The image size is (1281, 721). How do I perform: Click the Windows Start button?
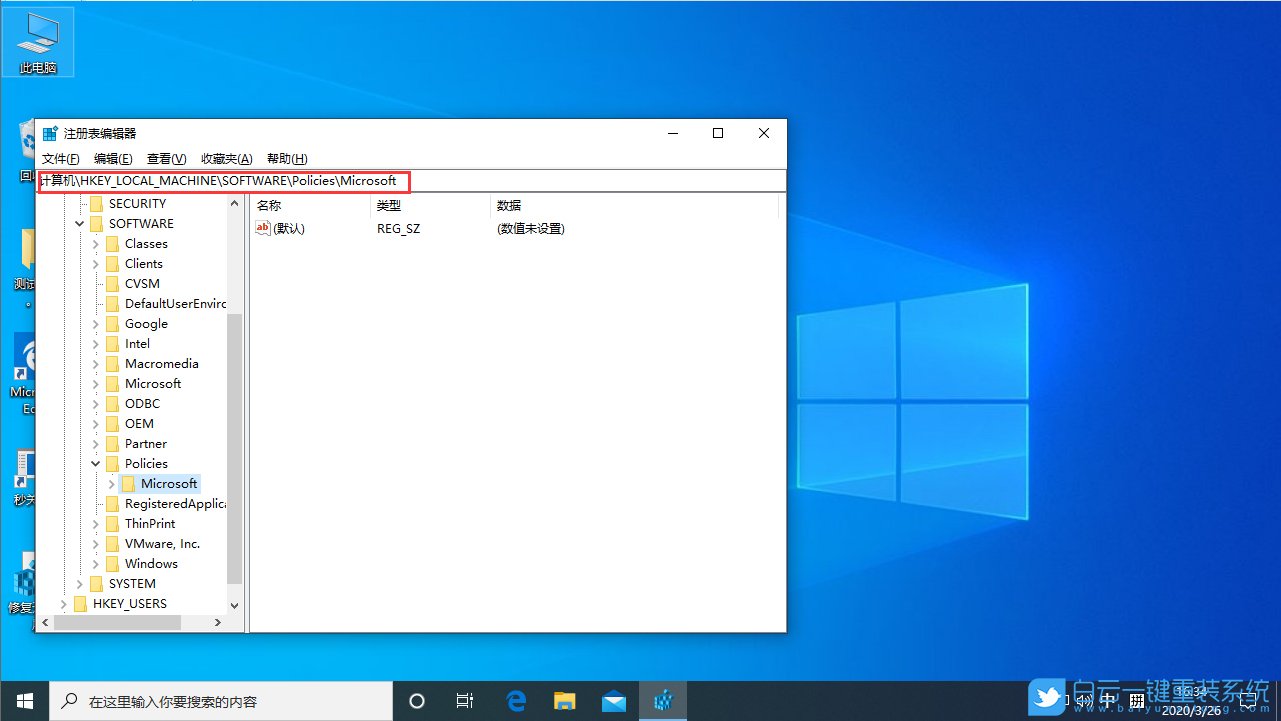24,700
